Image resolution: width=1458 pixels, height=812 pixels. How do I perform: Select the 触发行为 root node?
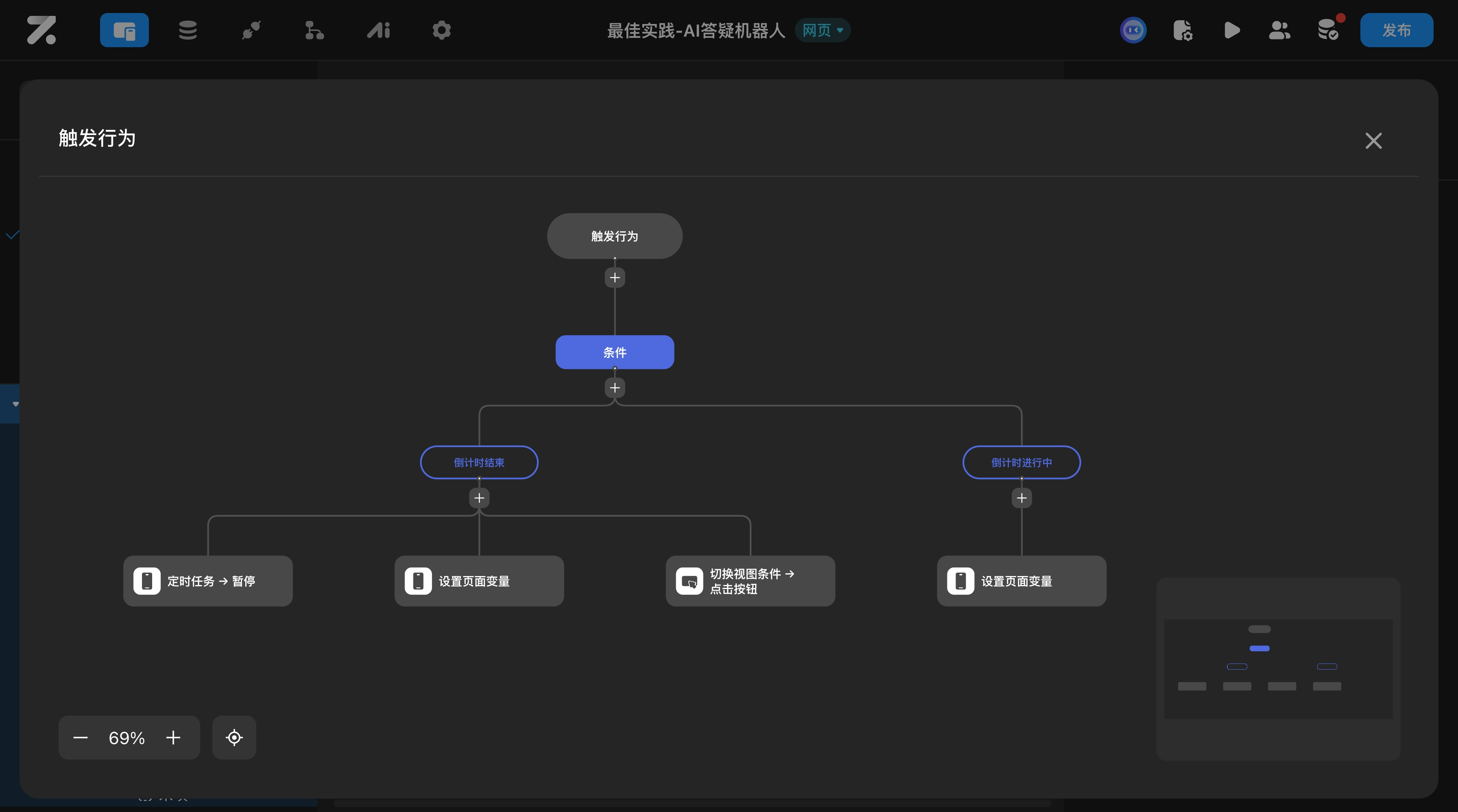[615, 236]
